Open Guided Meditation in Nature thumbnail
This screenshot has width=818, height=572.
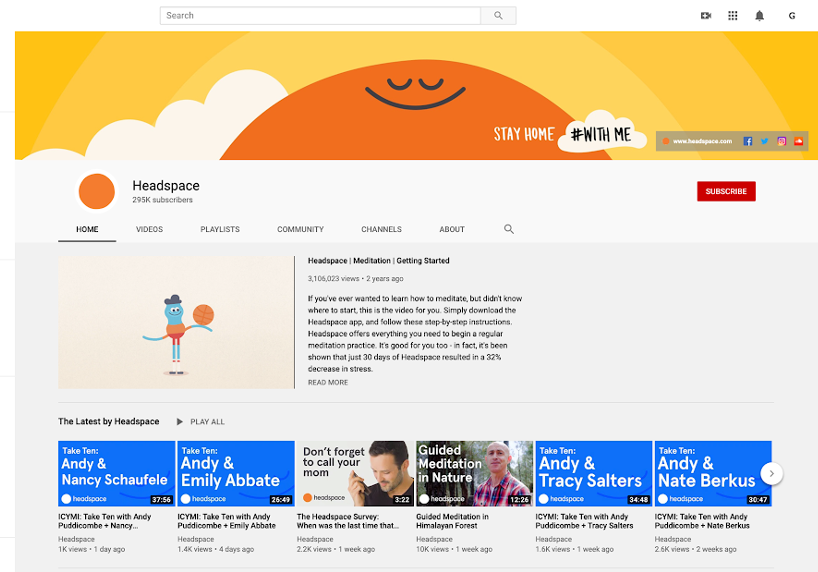point(474,473)
